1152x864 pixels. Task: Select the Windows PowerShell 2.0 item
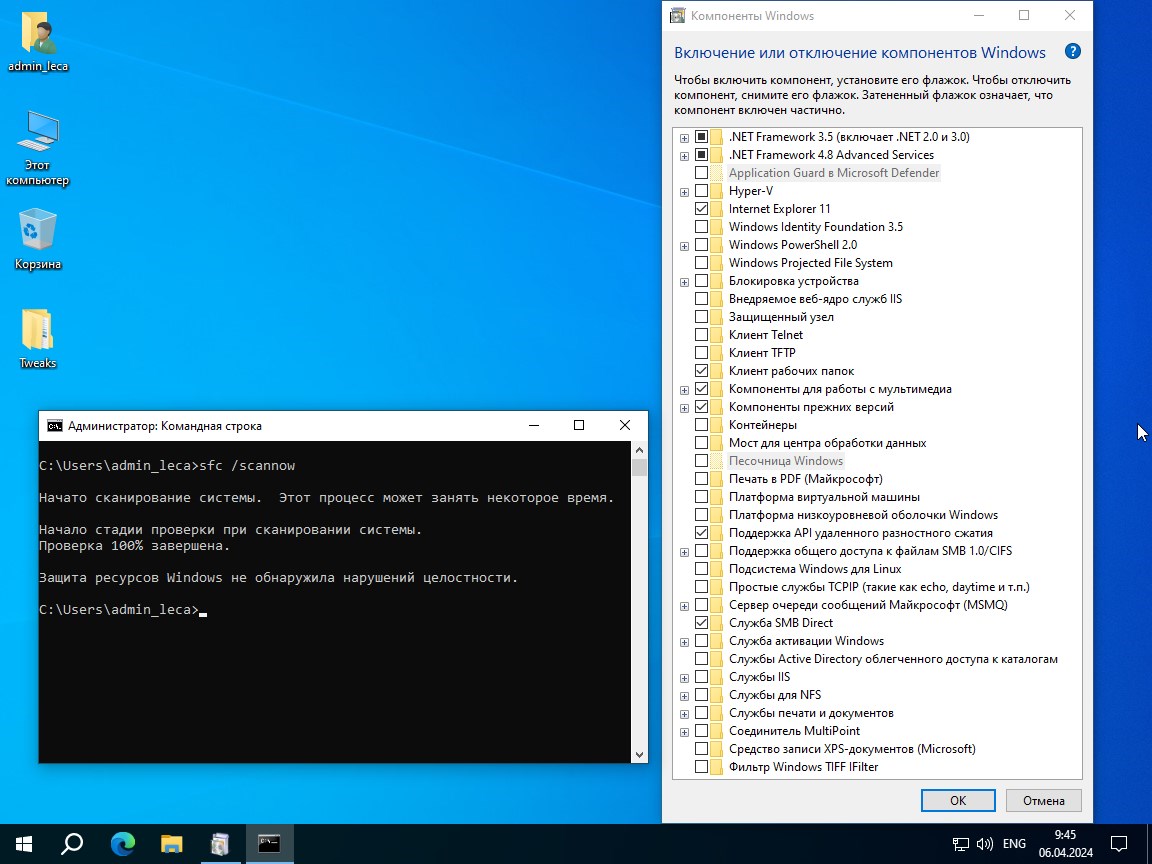(792, 245)
